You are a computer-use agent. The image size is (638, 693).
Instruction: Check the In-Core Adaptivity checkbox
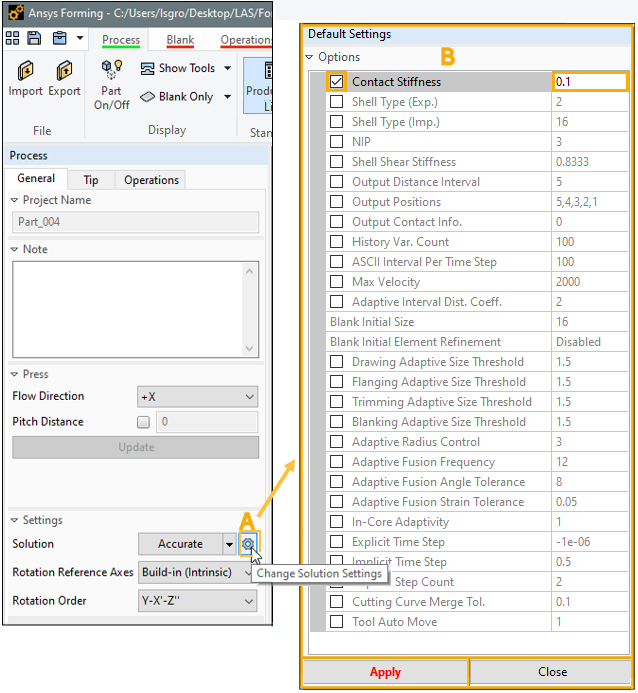coord(336,522)
